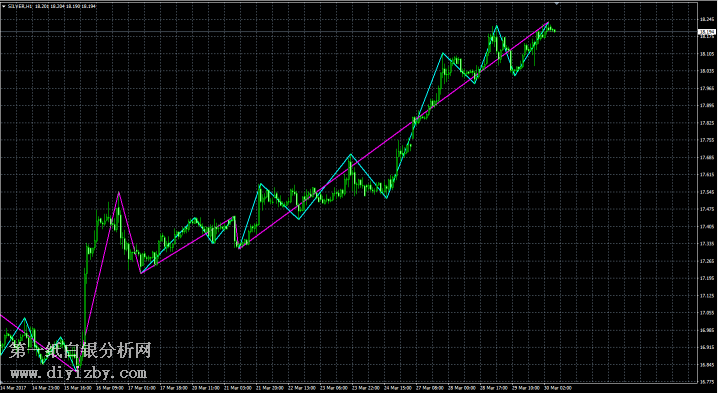
Task: Expand the SILVER,H1 chart title arrow
Action: coord(4,6)
